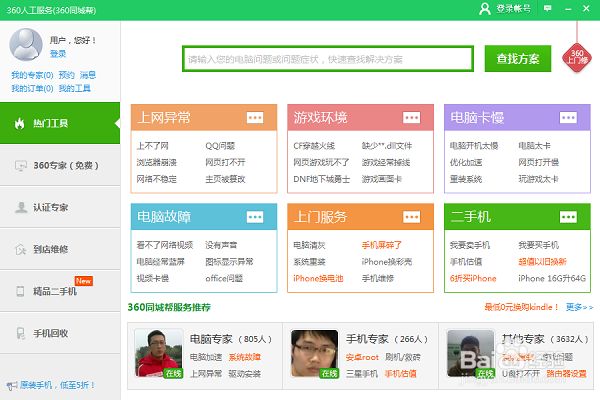Viewport: 600px width, 400px height.
Task: Click the megaphone icon by 原装手机 promo
Action: tap(11, 385)
